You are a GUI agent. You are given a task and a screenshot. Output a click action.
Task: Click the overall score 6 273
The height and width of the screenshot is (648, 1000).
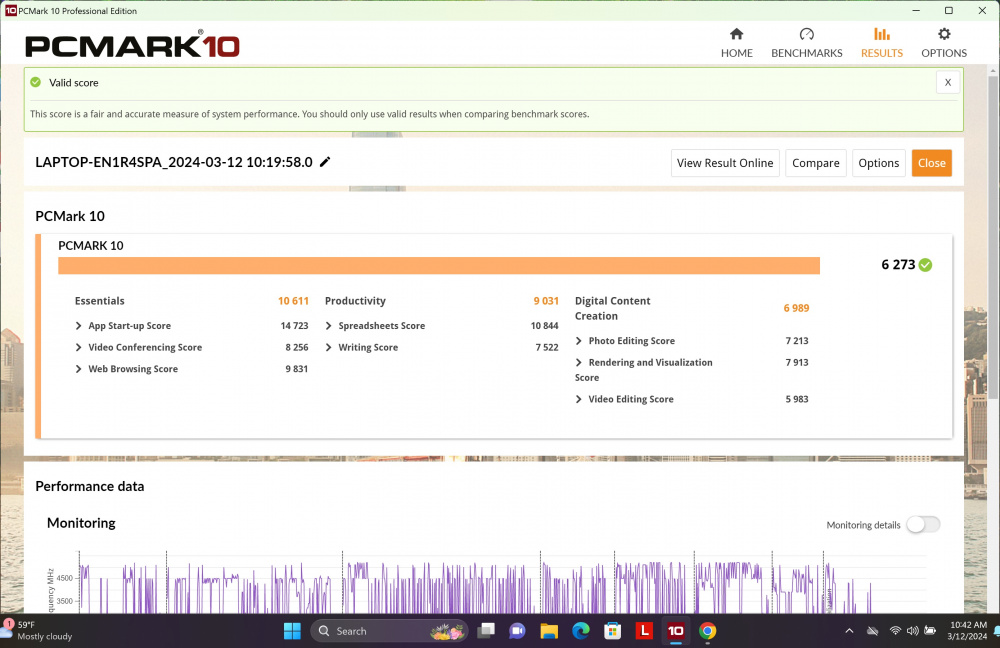pyautogui.click(x=898, y=265)
